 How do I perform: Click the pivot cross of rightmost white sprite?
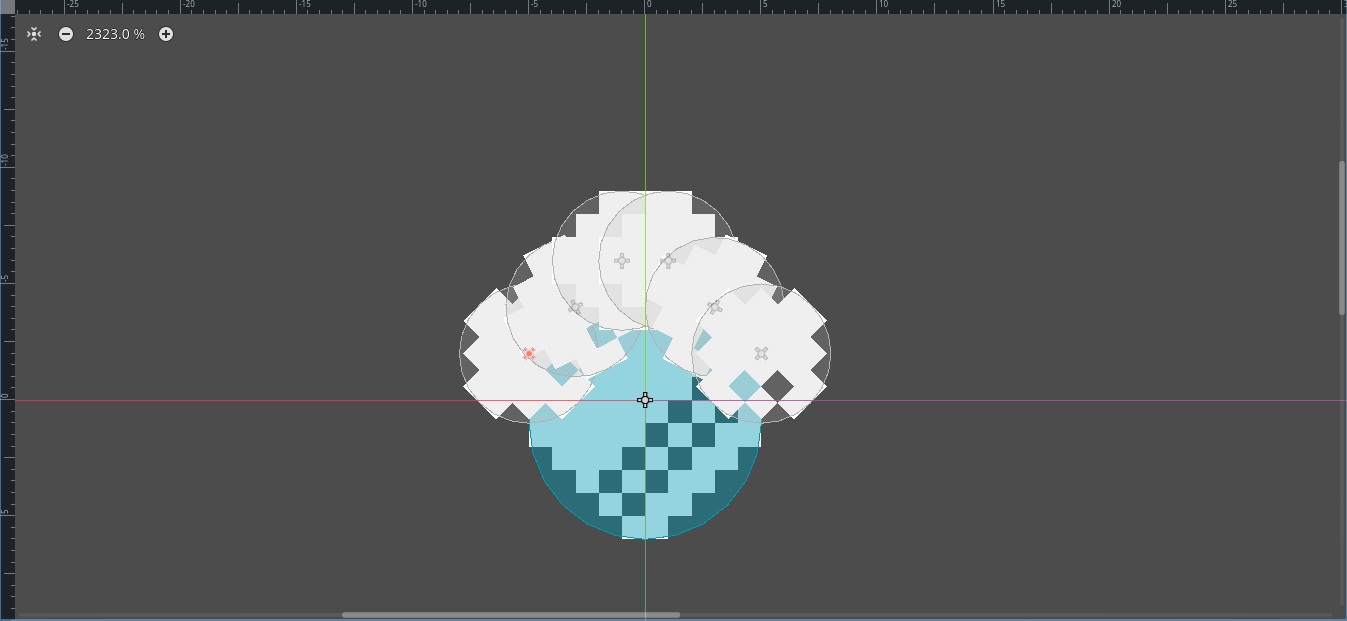point(761,353)
